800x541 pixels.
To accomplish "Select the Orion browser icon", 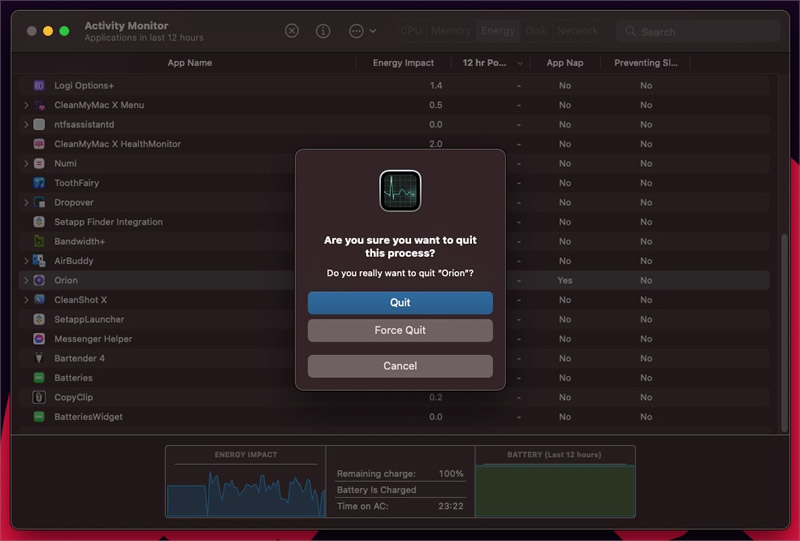I will pyautogui.click(x=39, y=280).
